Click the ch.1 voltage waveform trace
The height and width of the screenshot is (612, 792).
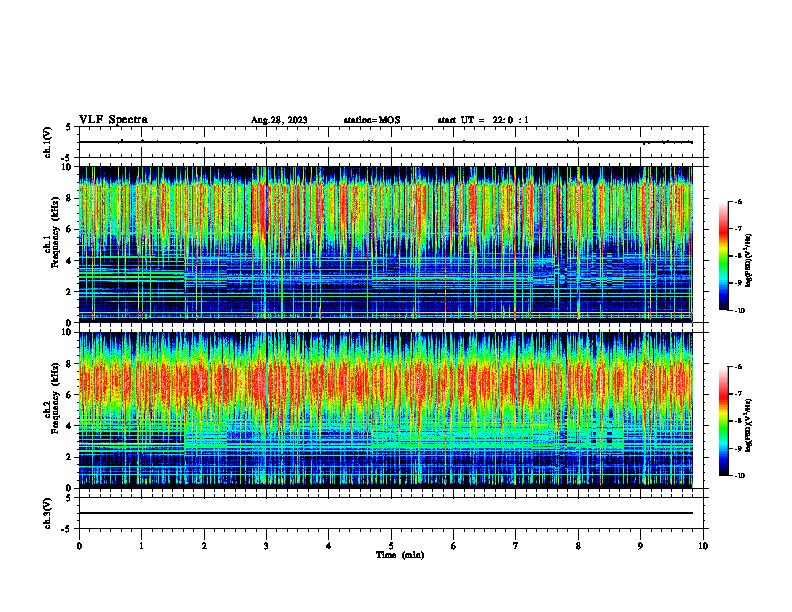tap(386, 142)
